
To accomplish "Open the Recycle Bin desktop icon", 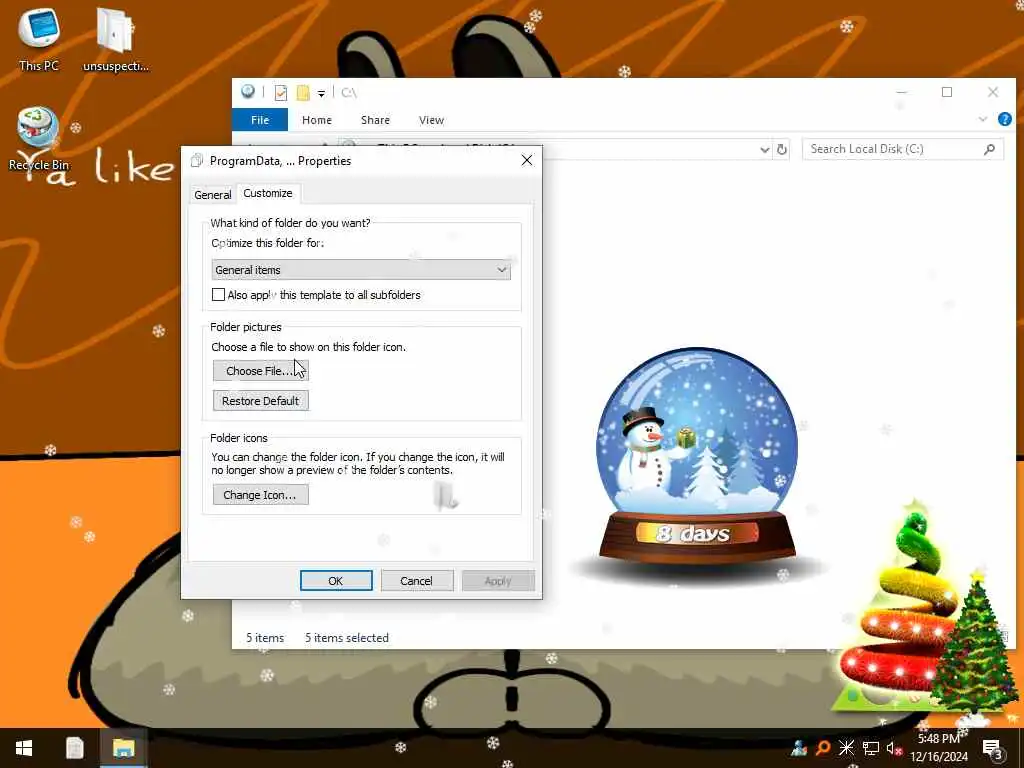I will [x=39, y=138].
